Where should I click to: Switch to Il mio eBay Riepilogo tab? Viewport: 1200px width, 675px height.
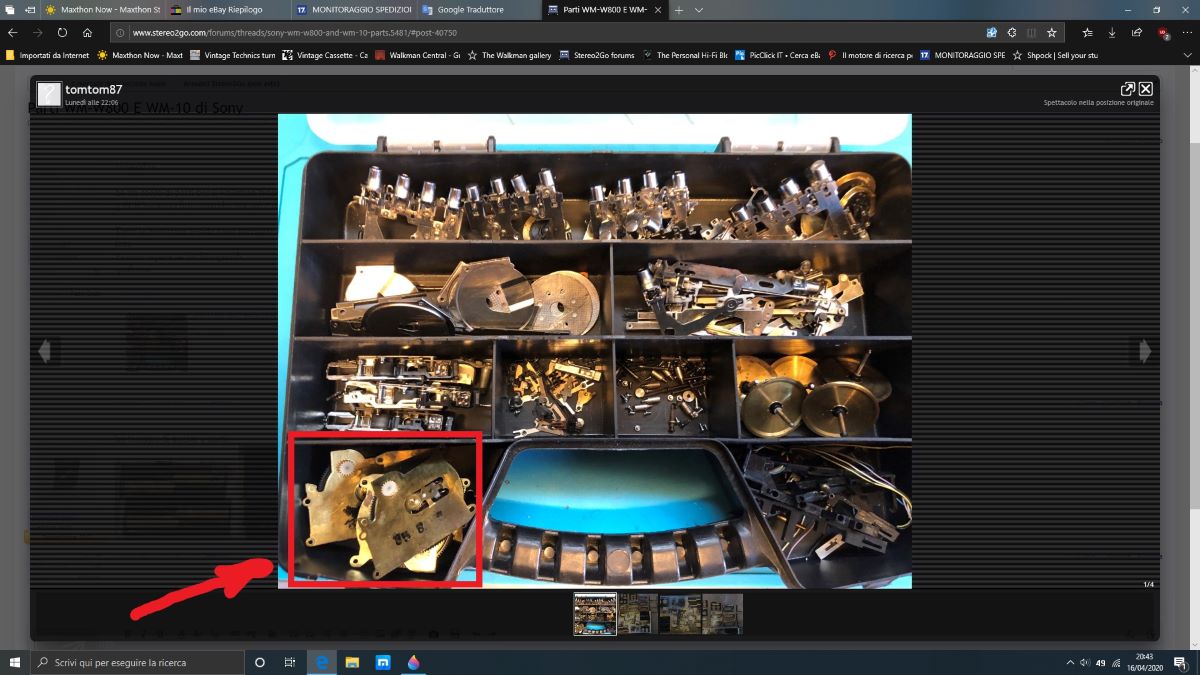click(x=226, y=9)
